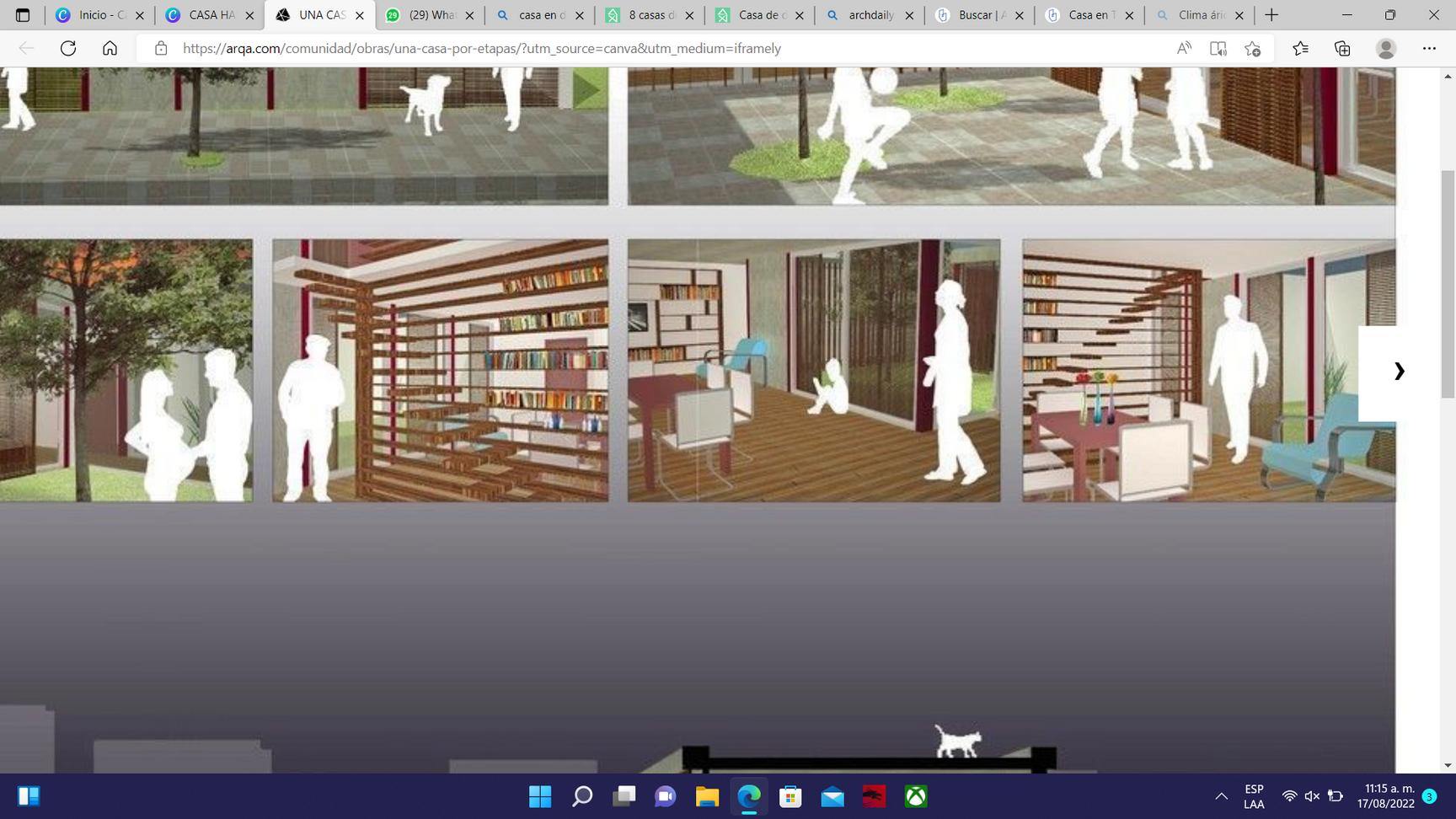Viewport: 1456px width, 819px height.
Task: Go to the browser home page
Action: [x=110, y=48]
